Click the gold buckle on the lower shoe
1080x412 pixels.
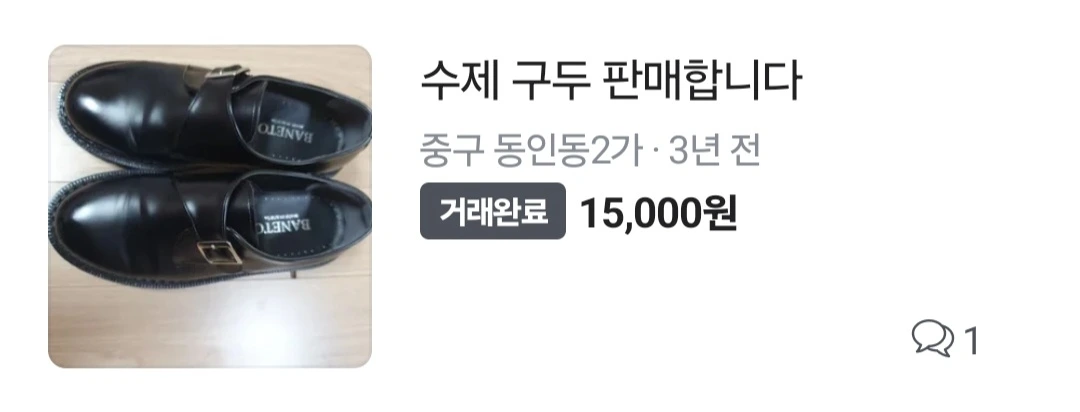pos(219,252)
